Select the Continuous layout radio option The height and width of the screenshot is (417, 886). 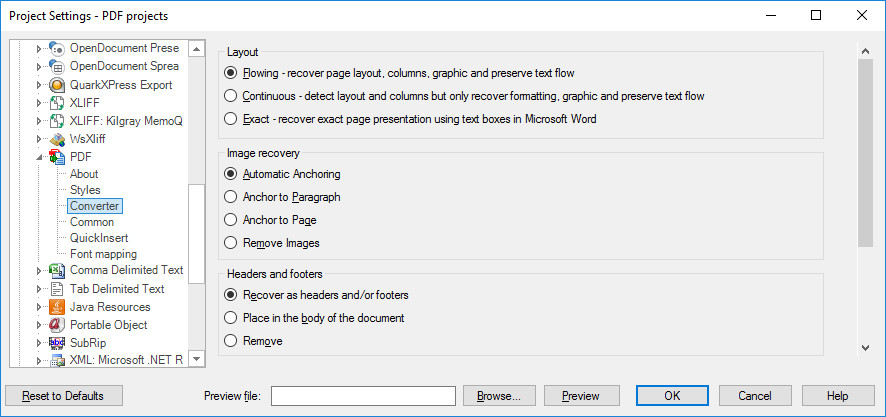231,96
